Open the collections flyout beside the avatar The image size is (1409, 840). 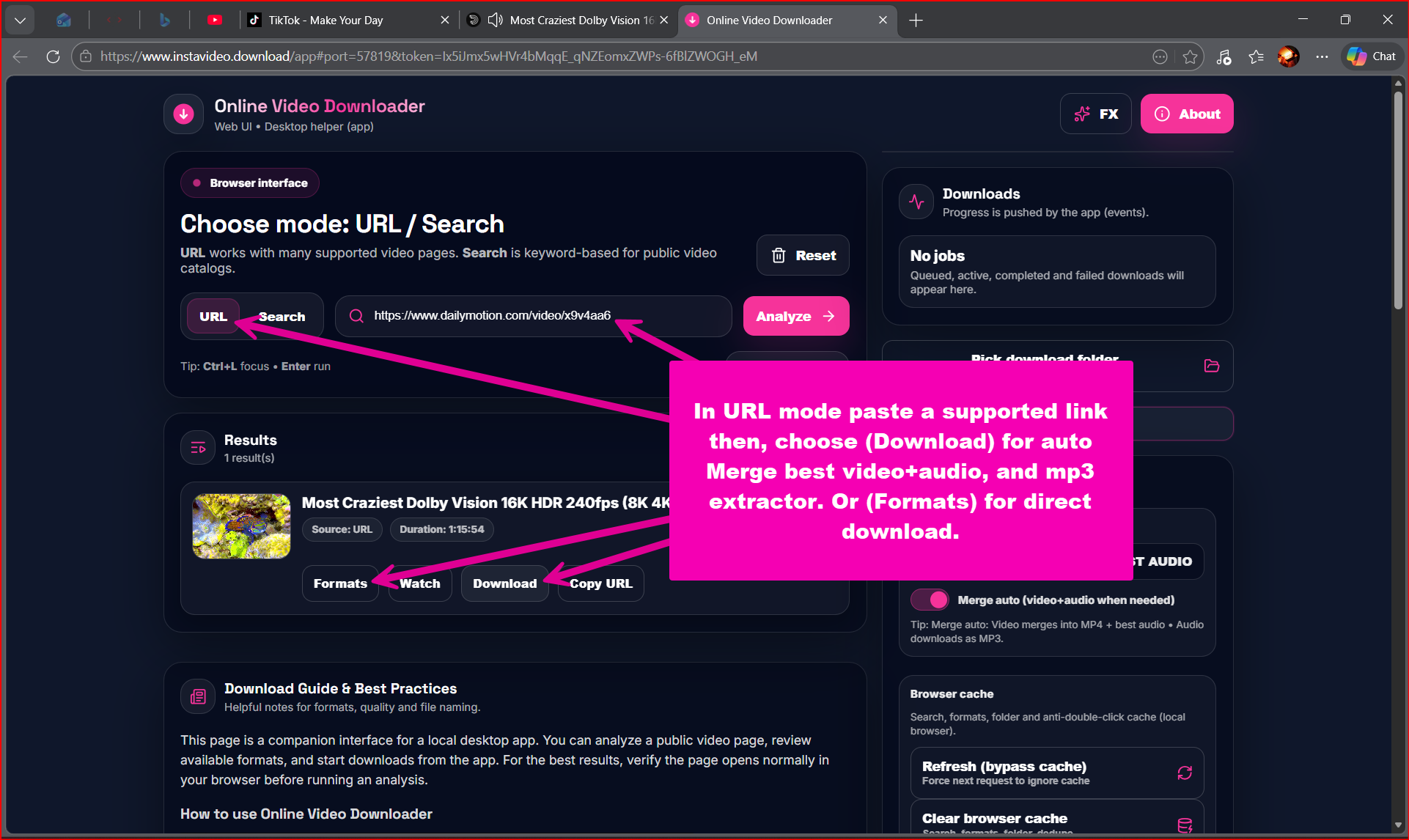1256,56
